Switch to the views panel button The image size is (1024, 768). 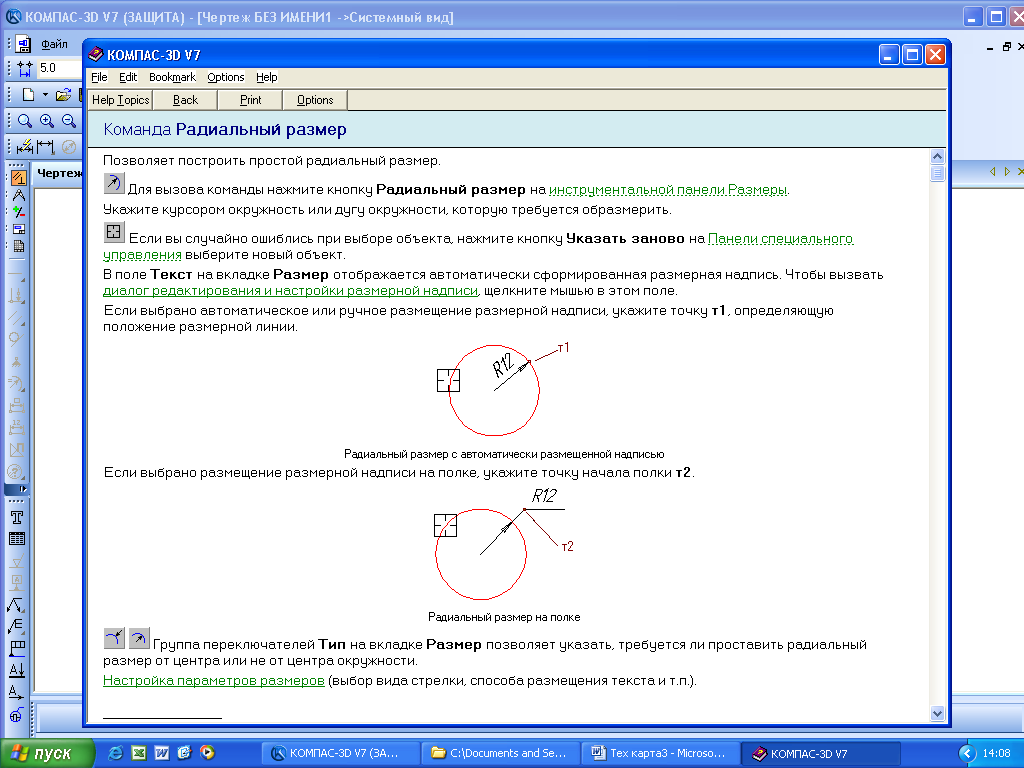(x=18, y=229)
